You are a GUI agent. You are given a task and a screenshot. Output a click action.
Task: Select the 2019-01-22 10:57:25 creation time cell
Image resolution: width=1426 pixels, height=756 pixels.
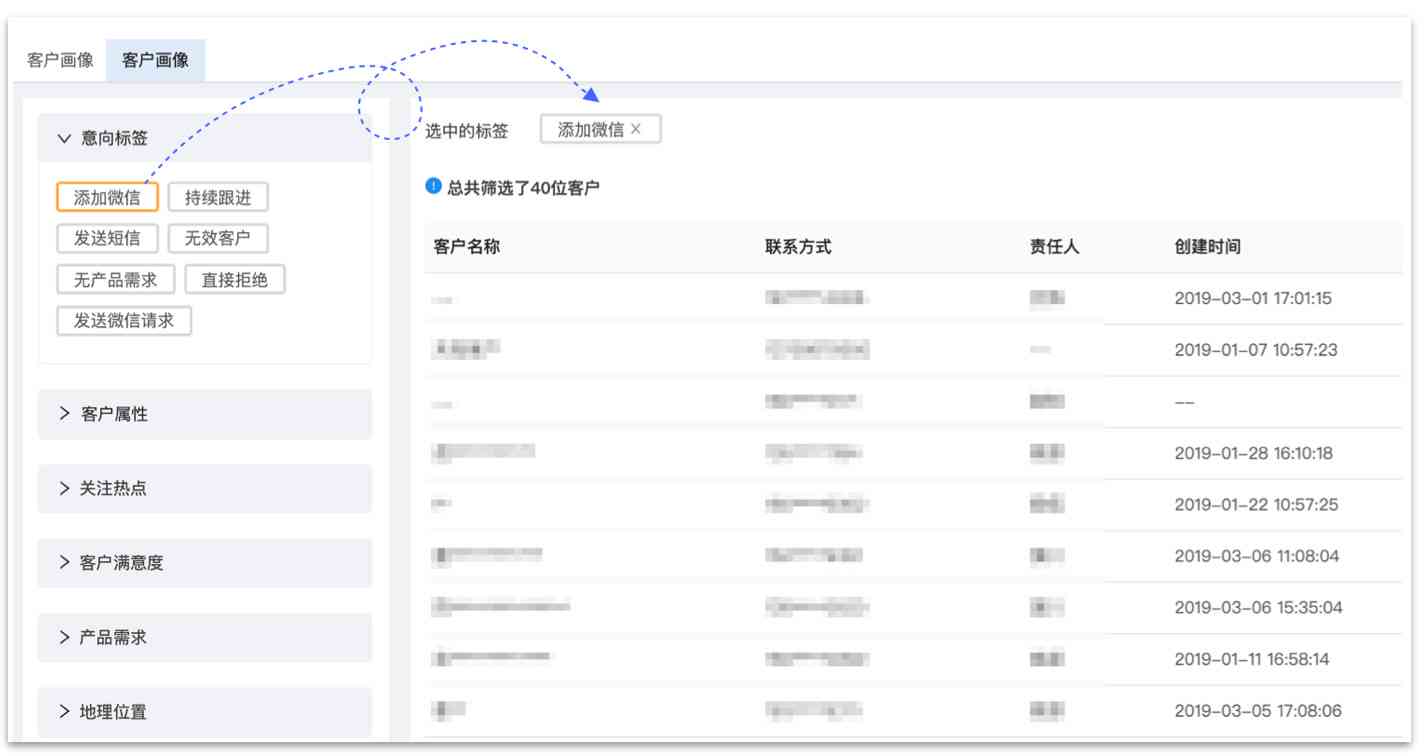[x=1256, y=505]
